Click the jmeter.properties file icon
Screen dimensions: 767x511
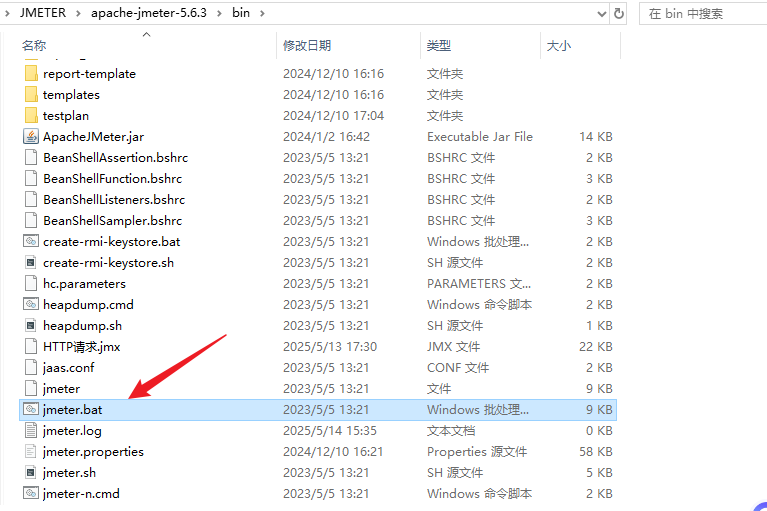pyautogui.click(x=31, y=451)
